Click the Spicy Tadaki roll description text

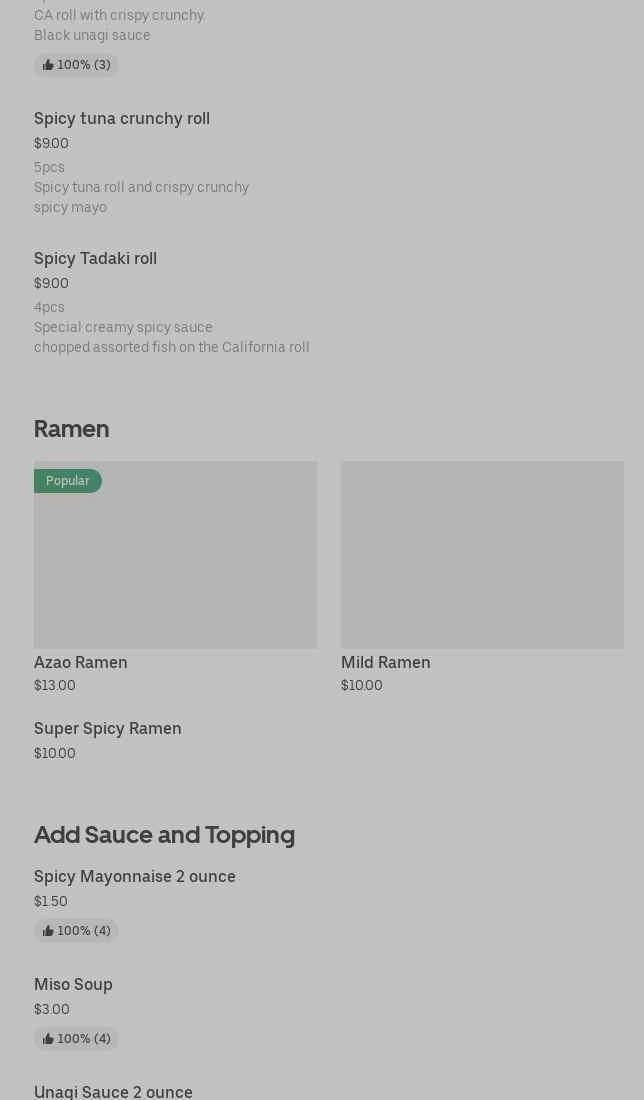(x=171, y=338)
